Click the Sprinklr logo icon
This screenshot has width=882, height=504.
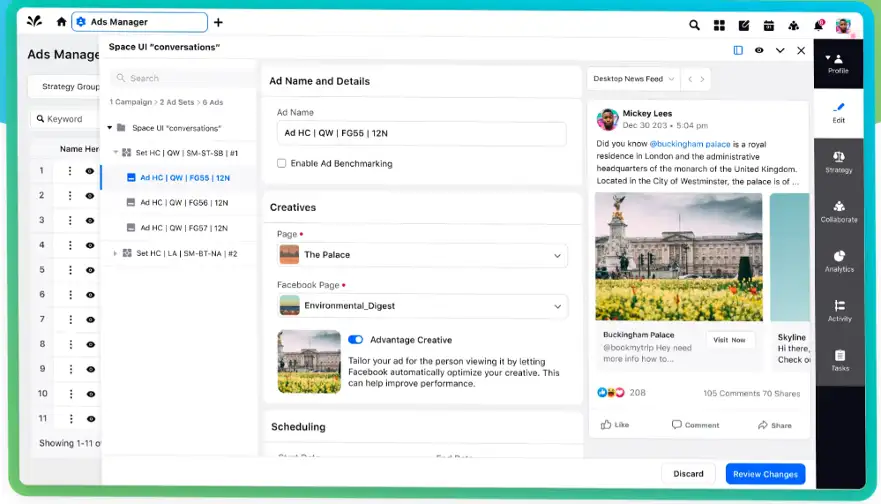click(34, 21)
